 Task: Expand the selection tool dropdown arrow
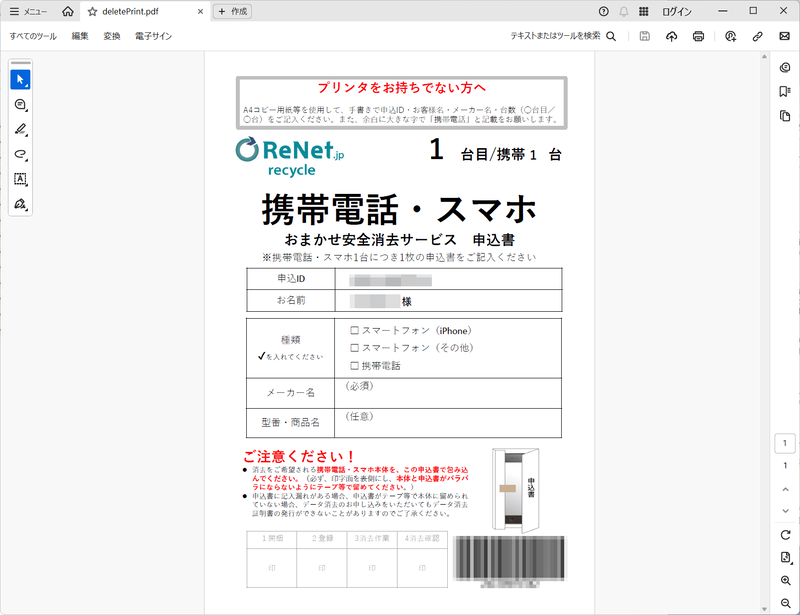coord(27,85)
